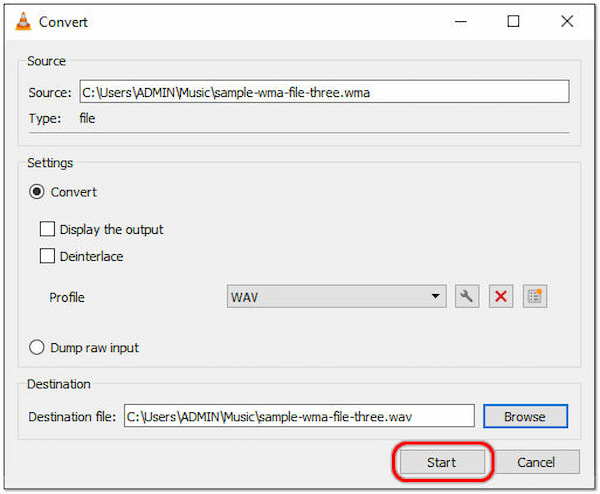Delete selected profile with red X icon
The image size is (600, 494).
[501, 296]
